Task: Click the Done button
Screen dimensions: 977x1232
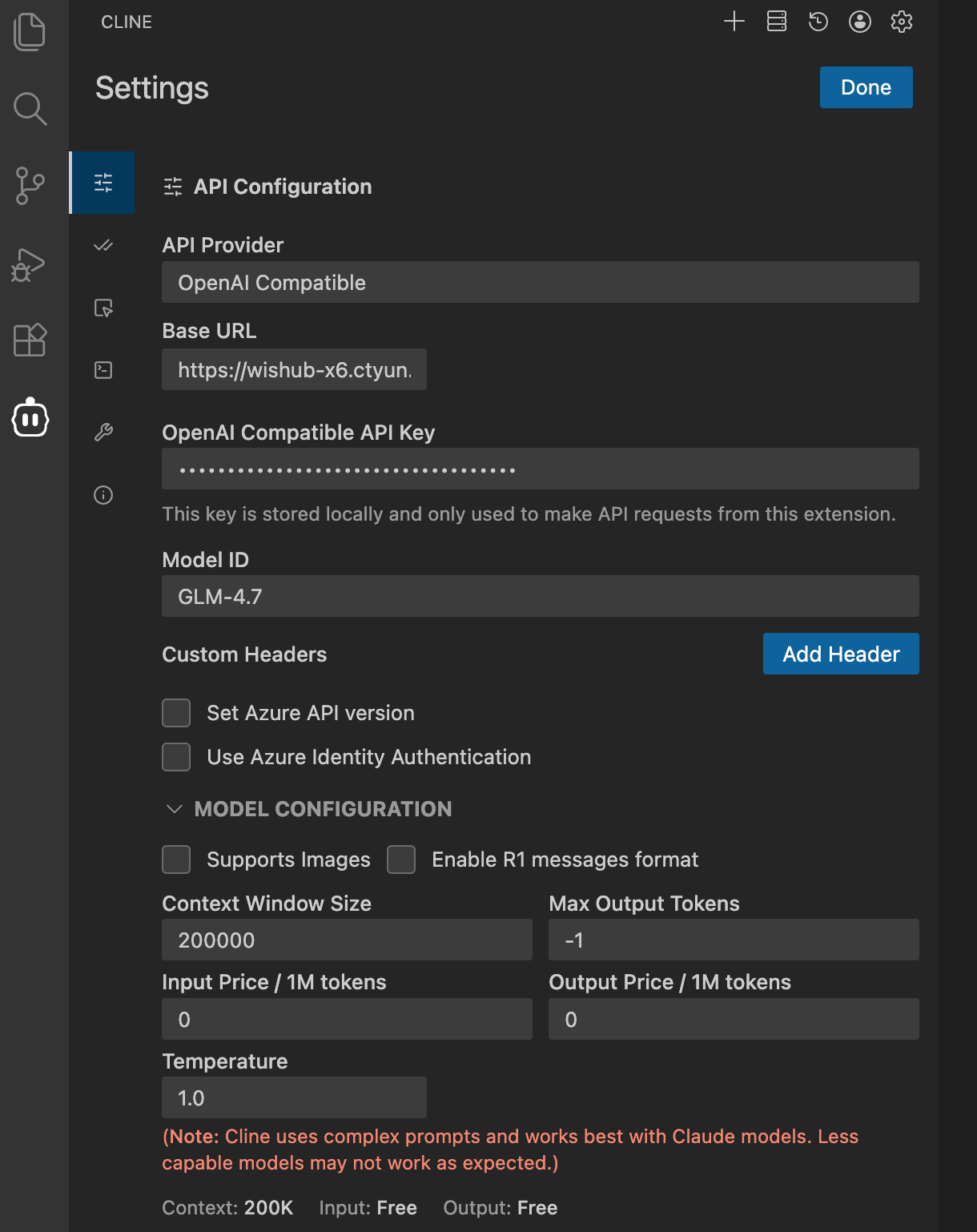Action: tap(866, 87)
